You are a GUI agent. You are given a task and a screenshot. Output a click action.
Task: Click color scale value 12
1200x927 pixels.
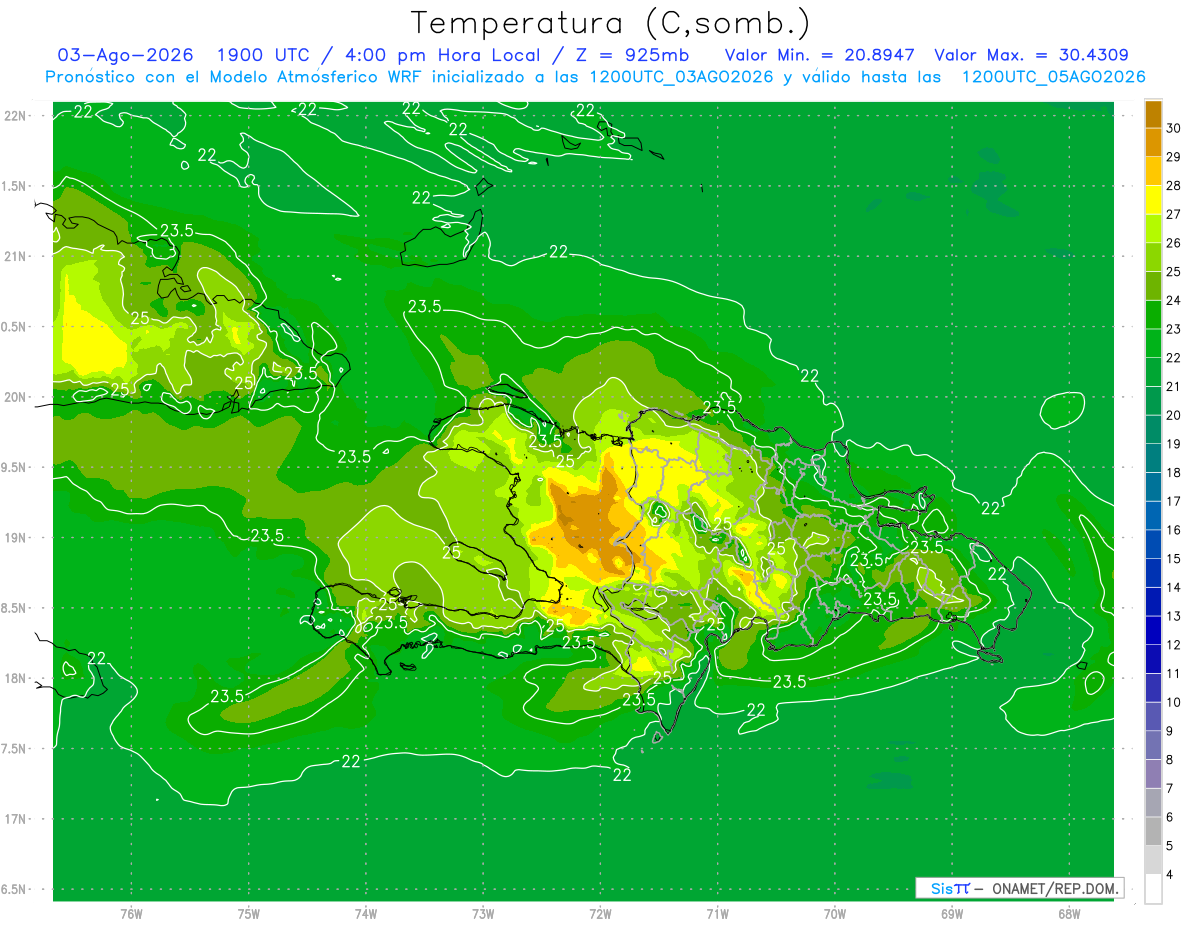(x=1174, y=645)
